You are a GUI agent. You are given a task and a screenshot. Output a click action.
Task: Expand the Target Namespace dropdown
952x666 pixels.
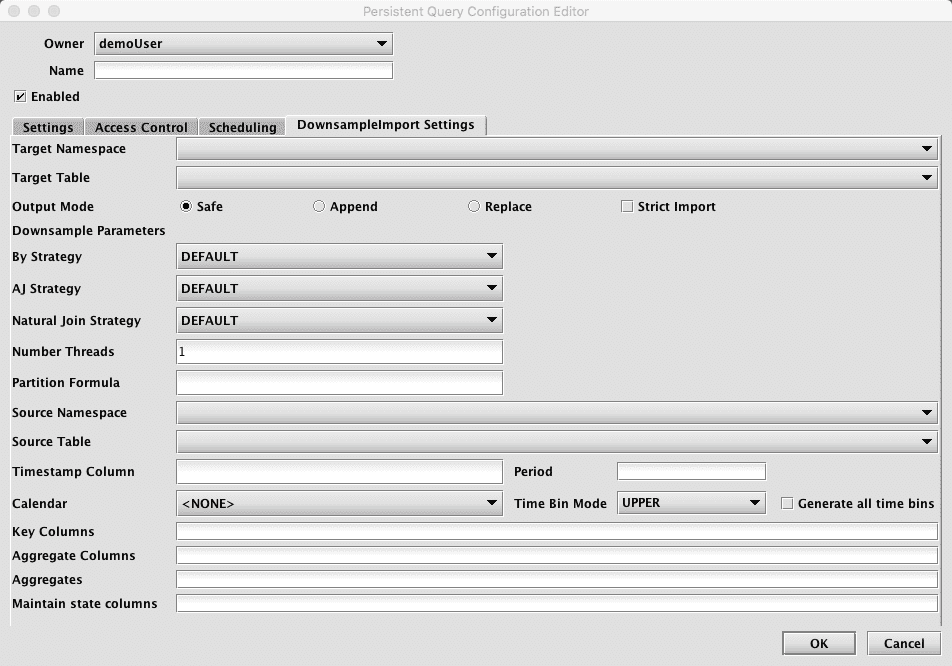coord(556,149)
